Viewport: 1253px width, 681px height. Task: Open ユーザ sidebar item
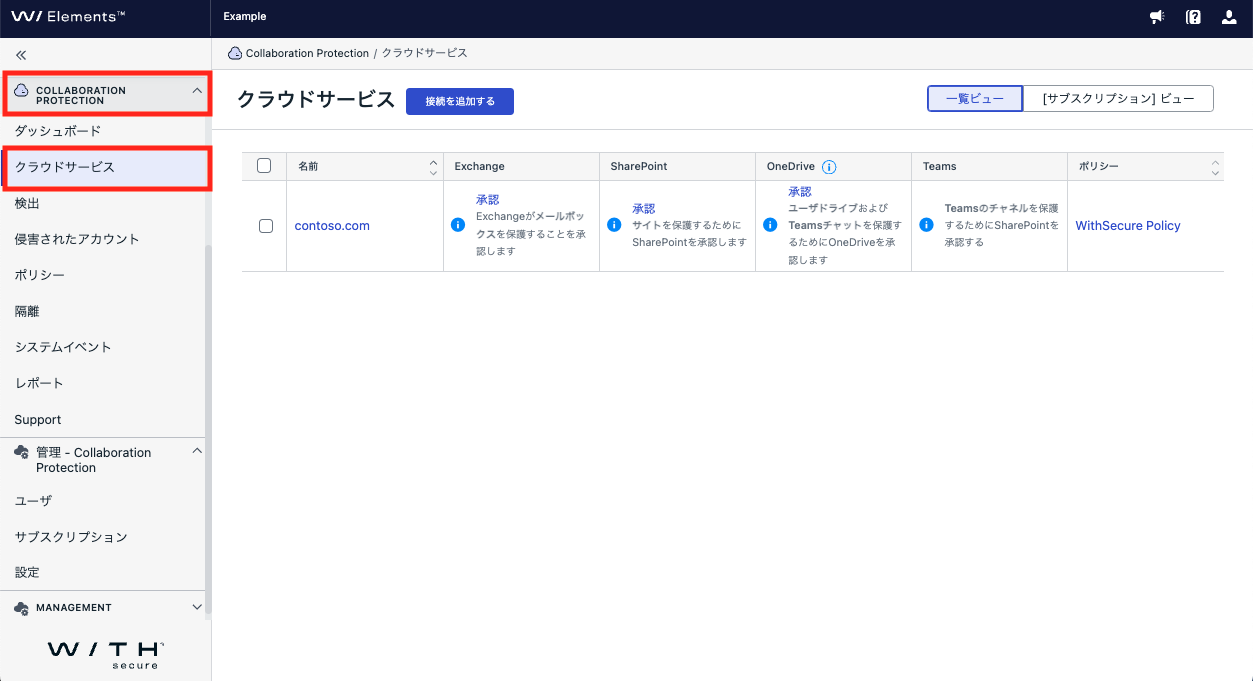click(x=33, y=501)
